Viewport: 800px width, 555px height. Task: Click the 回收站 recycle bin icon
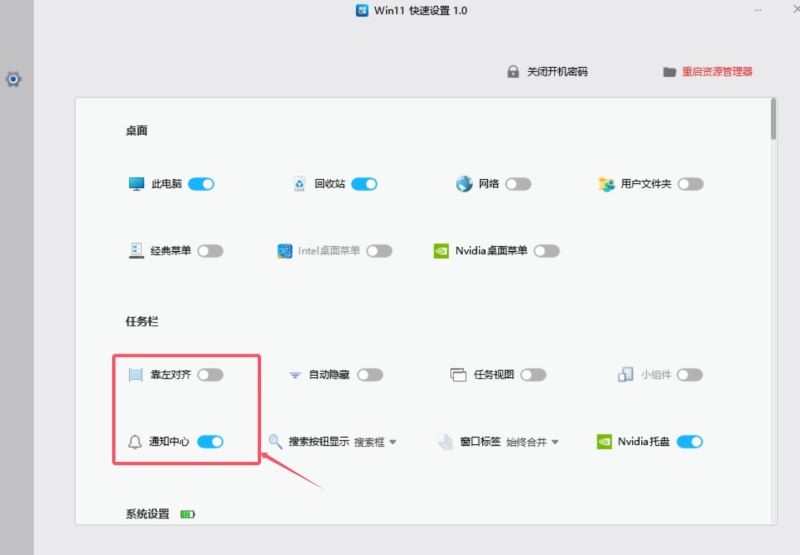299,184
